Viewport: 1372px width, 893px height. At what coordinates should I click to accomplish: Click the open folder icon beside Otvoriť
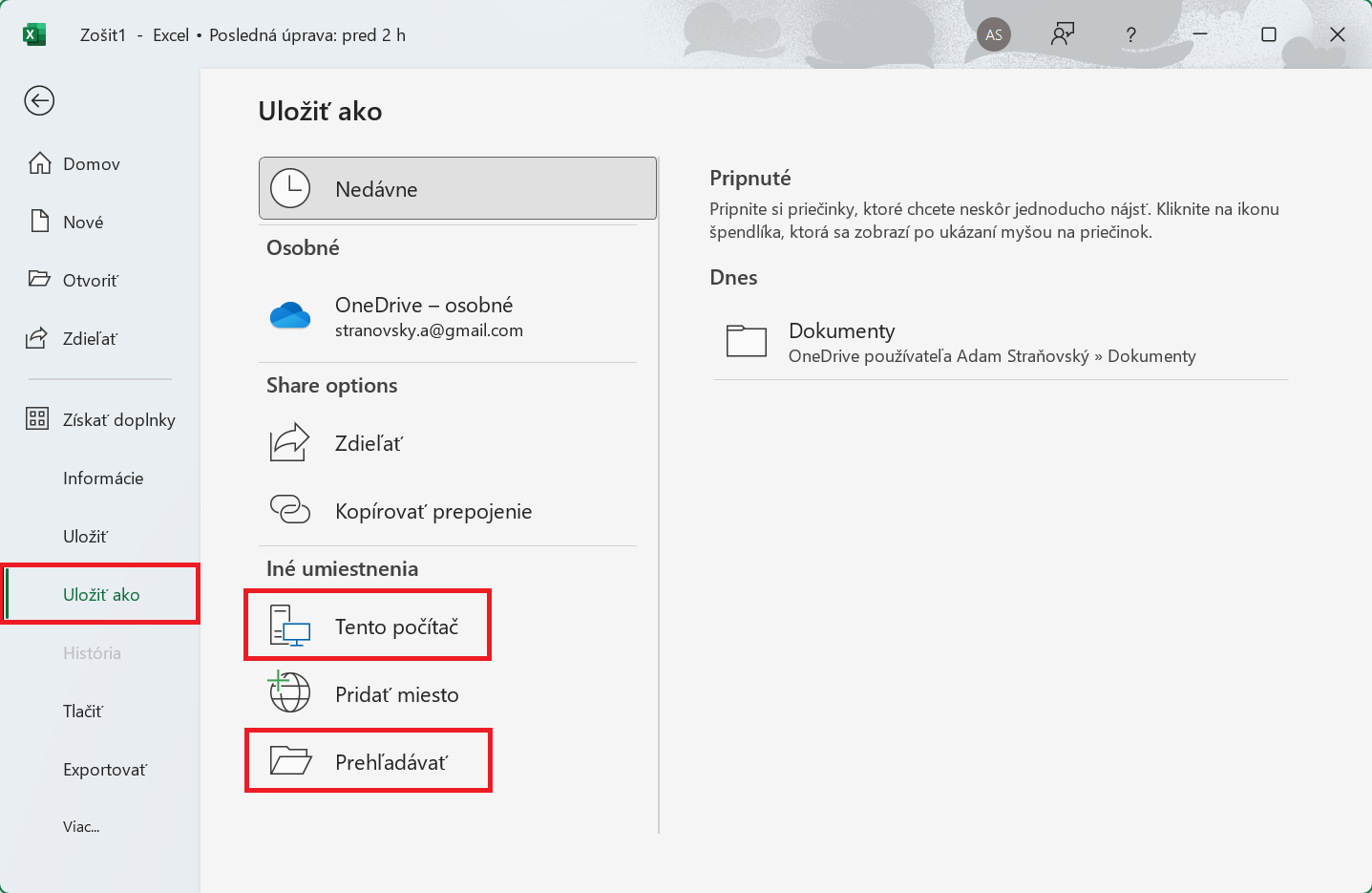(39, 279)
